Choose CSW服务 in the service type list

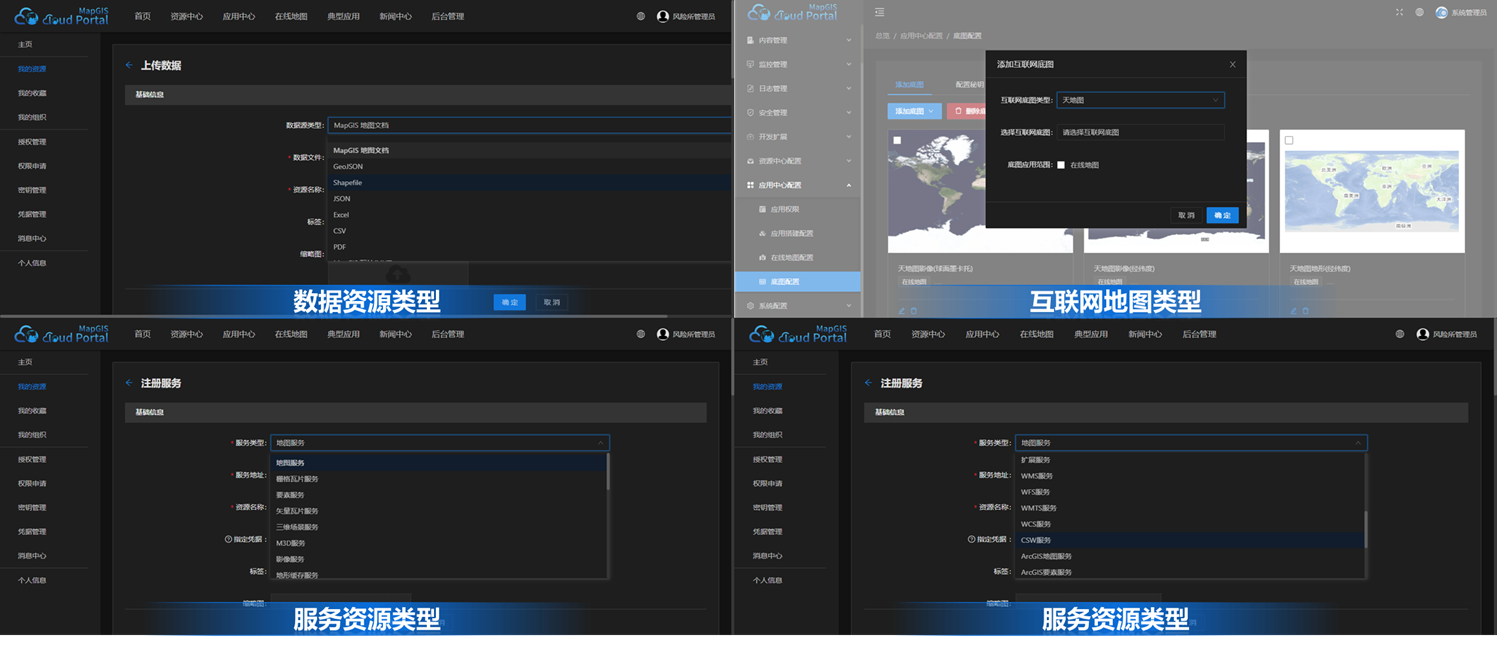point(1189,540)
